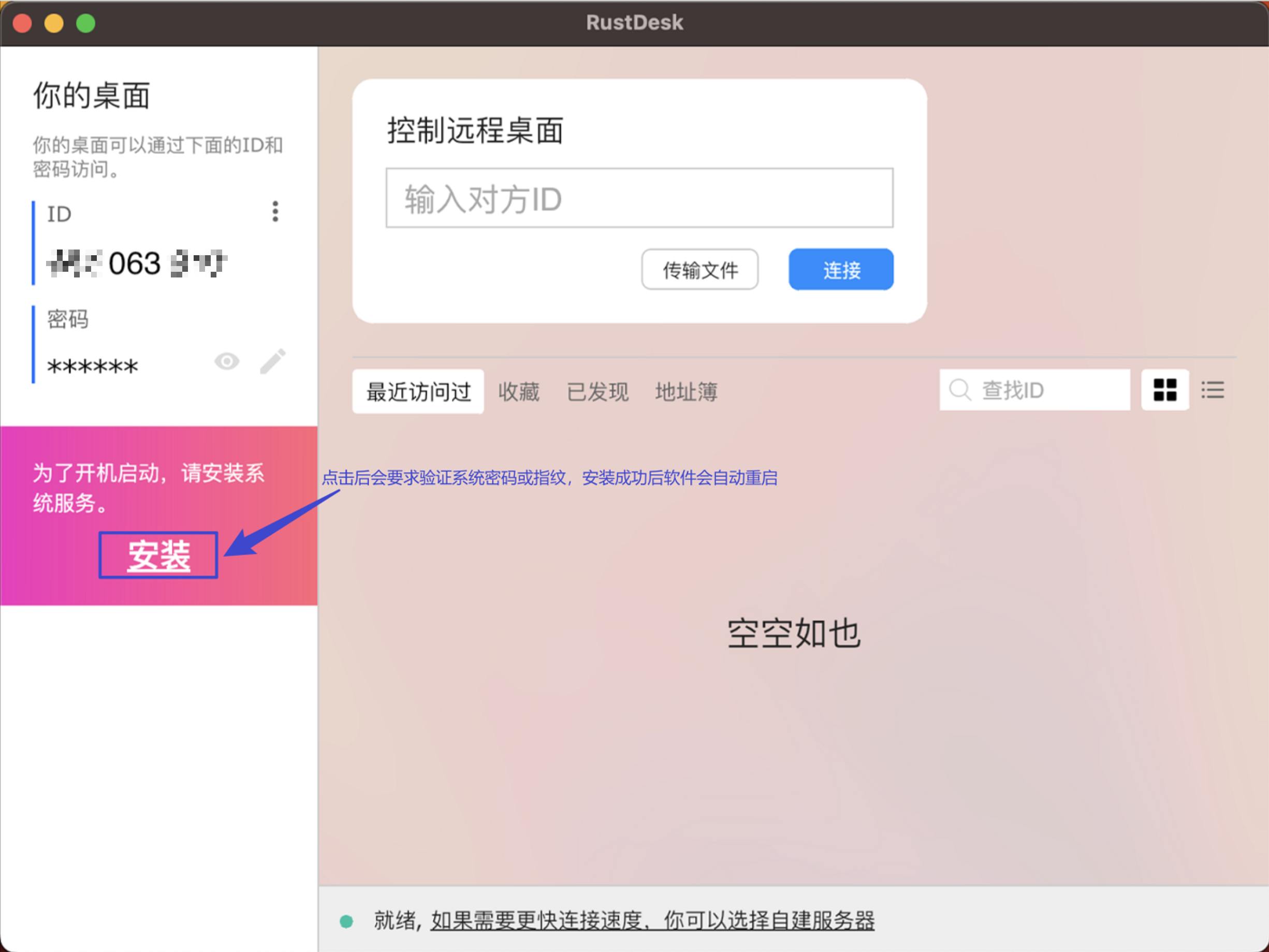Click the 安装 install link

pyautogui.click(x=158, y=555)
